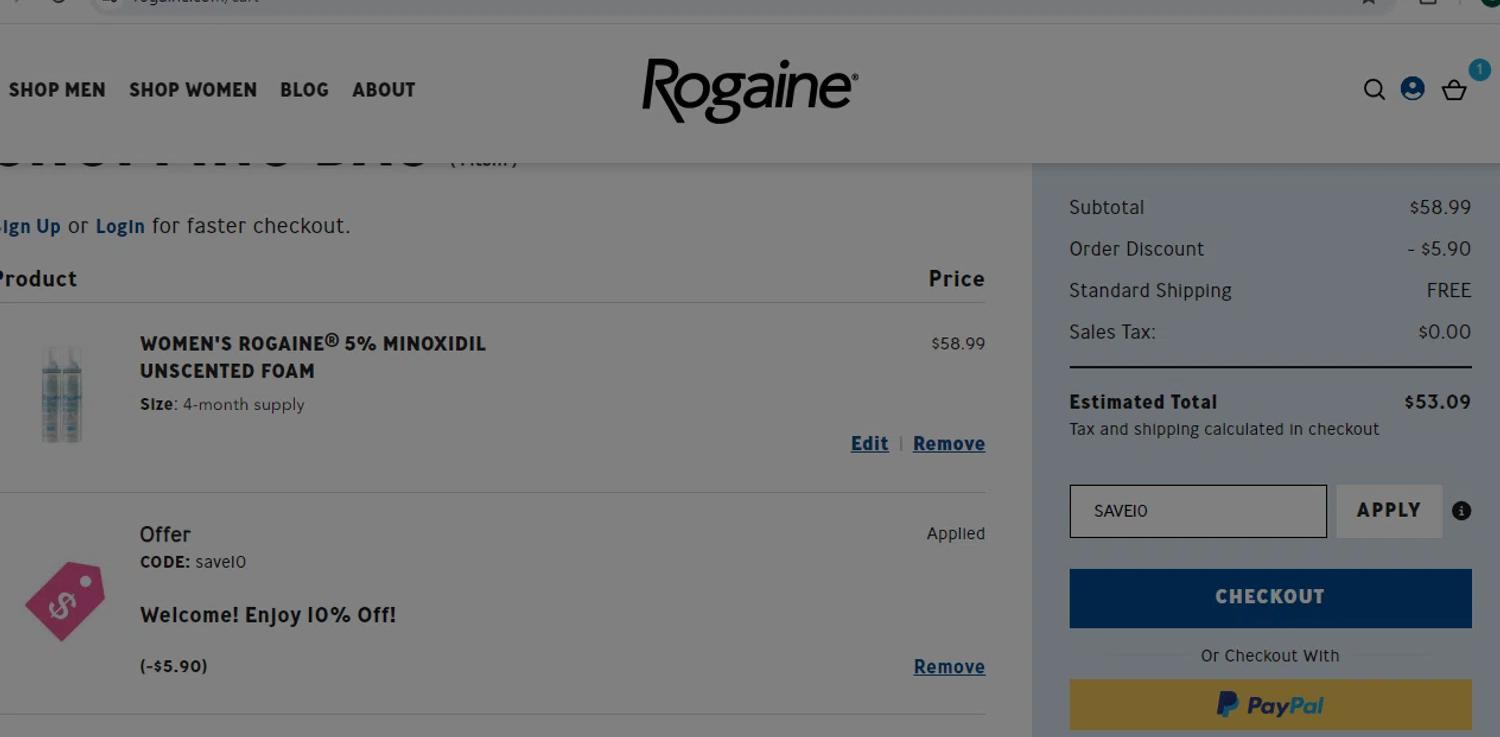Click the Subtotal $58.99 amount
This screenshot has height=737, width=1500.
(1440, 208)
